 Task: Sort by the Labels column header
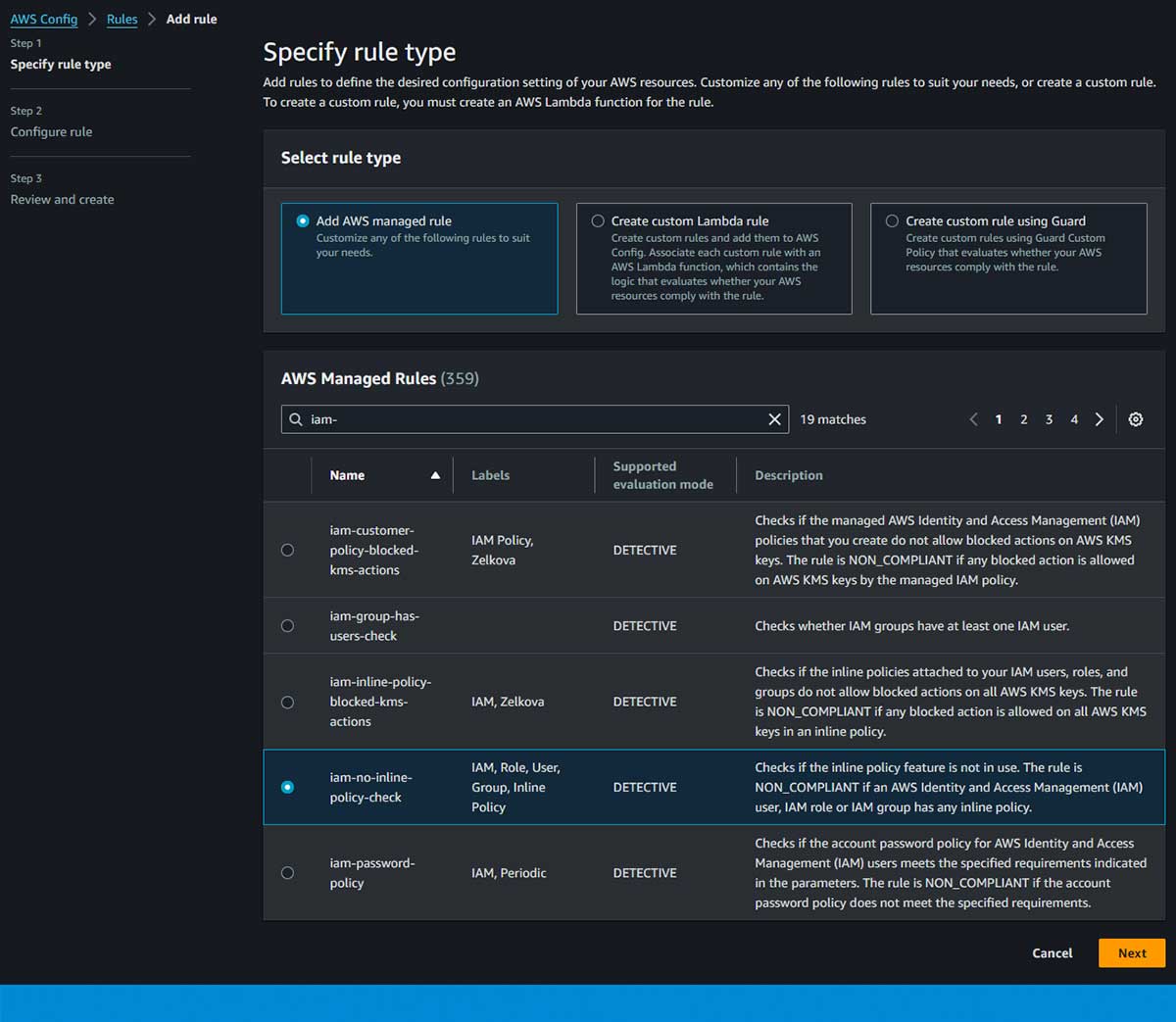(490, 475)
